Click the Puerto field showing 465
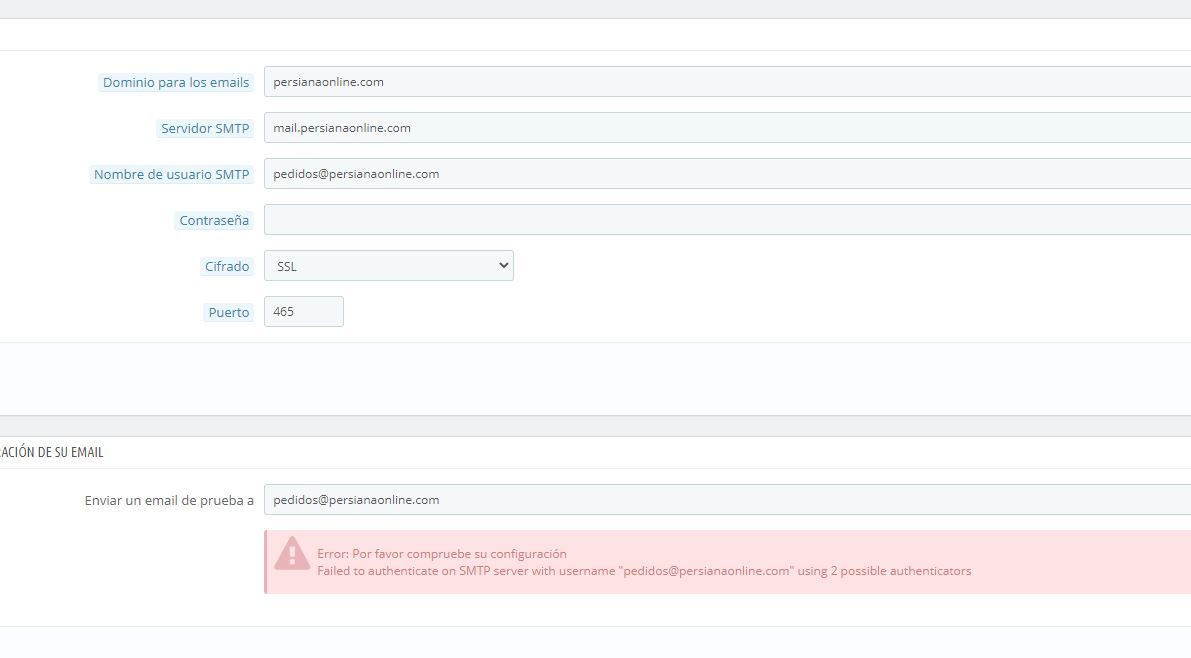This screenshot has height=658, width=1191. pyautogui.click(x=304, y=312)
